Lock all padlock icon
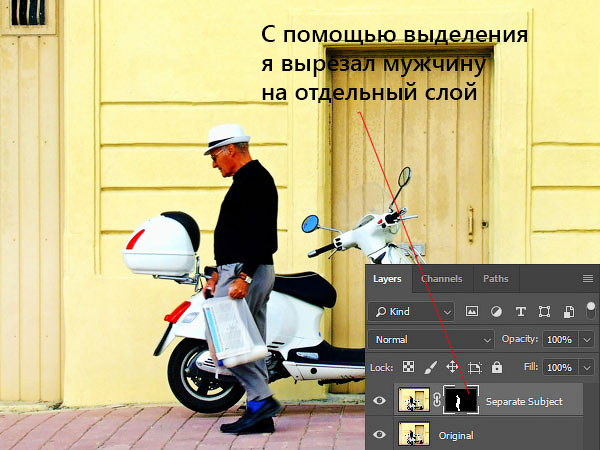The width and height of the screenshot is (600, 450). tap(497, 367)
